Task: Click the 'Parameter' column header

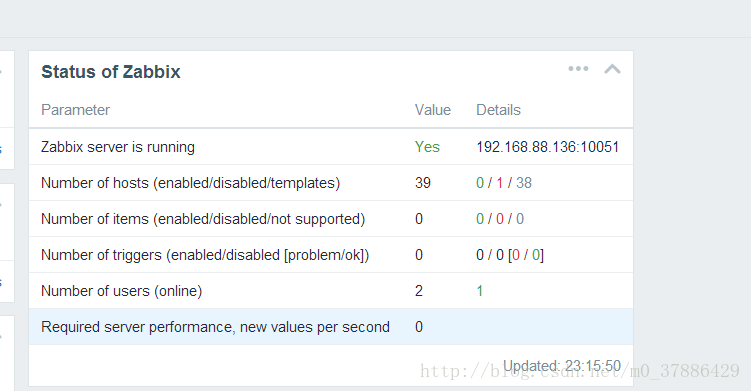Action: pos(76,110)
